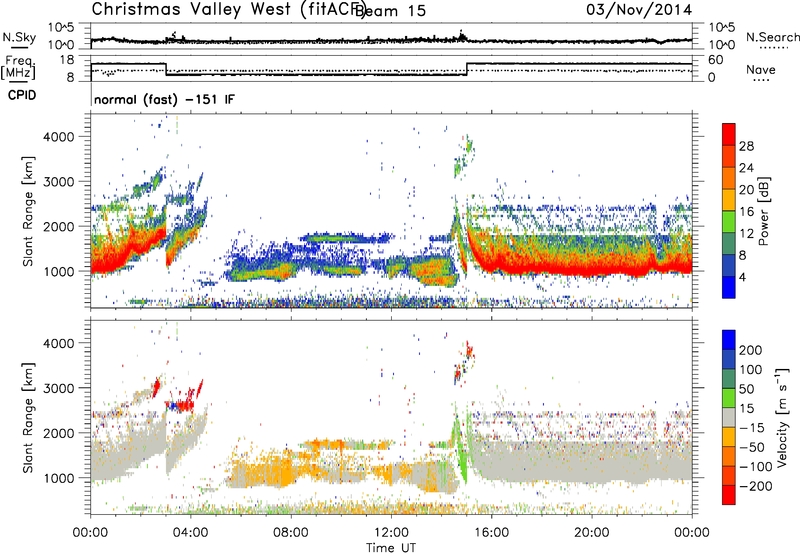Click the dotted line sample under Nave

(x=761, y=81)
